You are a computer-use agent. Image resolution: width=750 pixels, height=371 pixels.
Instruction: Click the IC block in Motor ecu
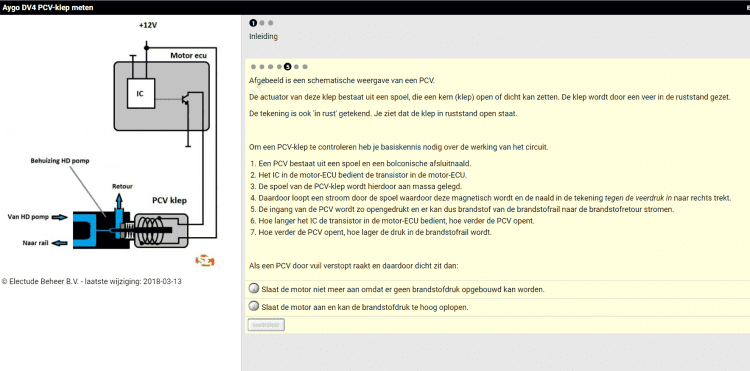pyautogui.click(x=140, y=94)
